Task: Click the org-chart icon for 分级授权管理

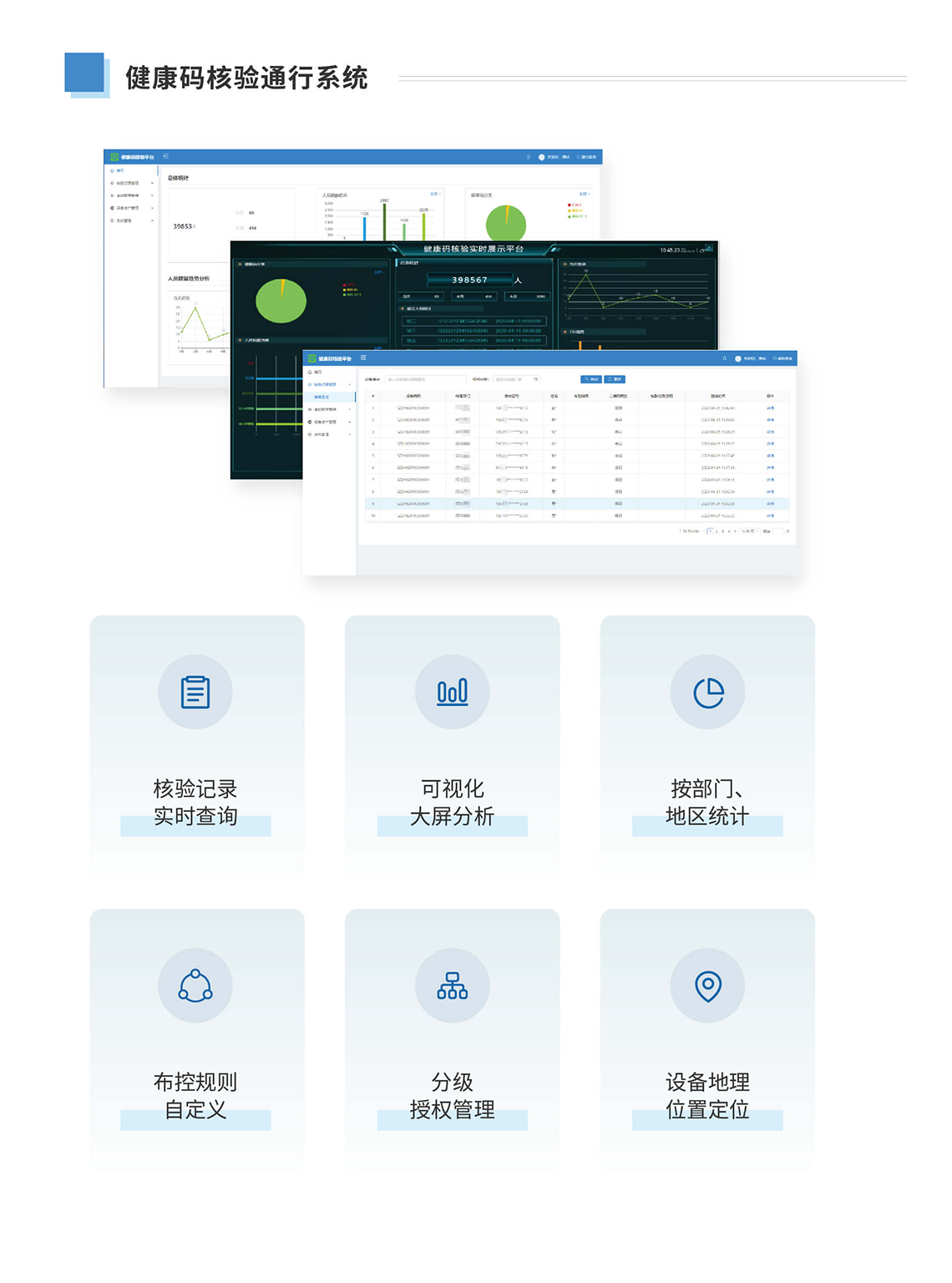Action: pyautogui.click(x=453, y=986)
